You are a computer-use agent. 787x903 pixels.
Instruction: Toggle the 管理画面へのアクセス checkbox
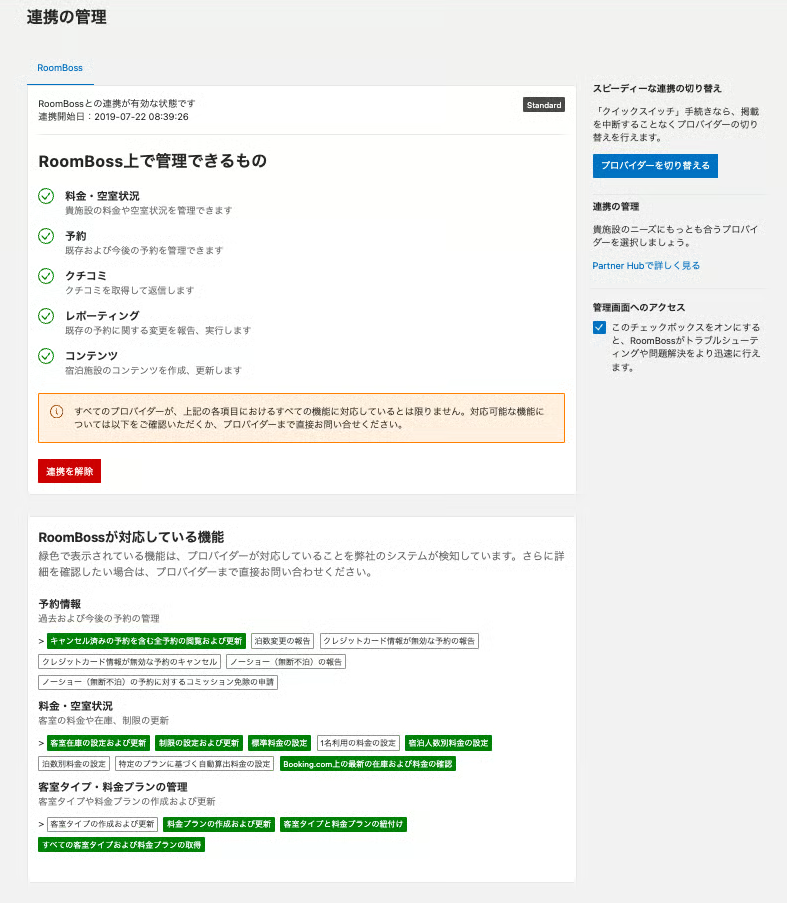click(599, 328)
